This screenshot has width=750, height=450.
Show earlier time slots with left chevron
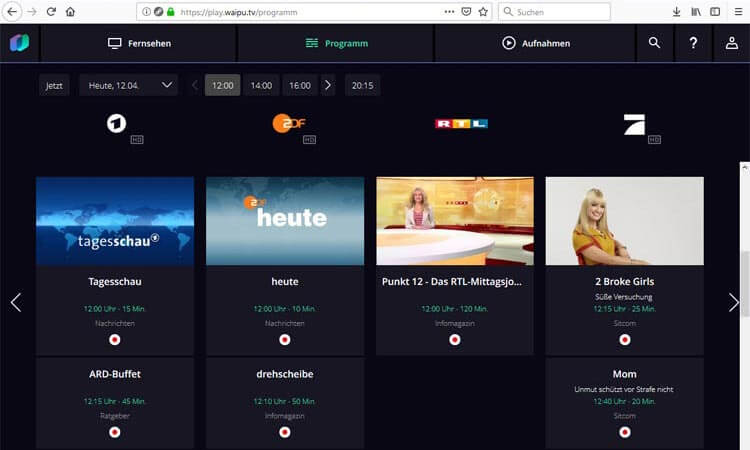(x=195, y=85)
